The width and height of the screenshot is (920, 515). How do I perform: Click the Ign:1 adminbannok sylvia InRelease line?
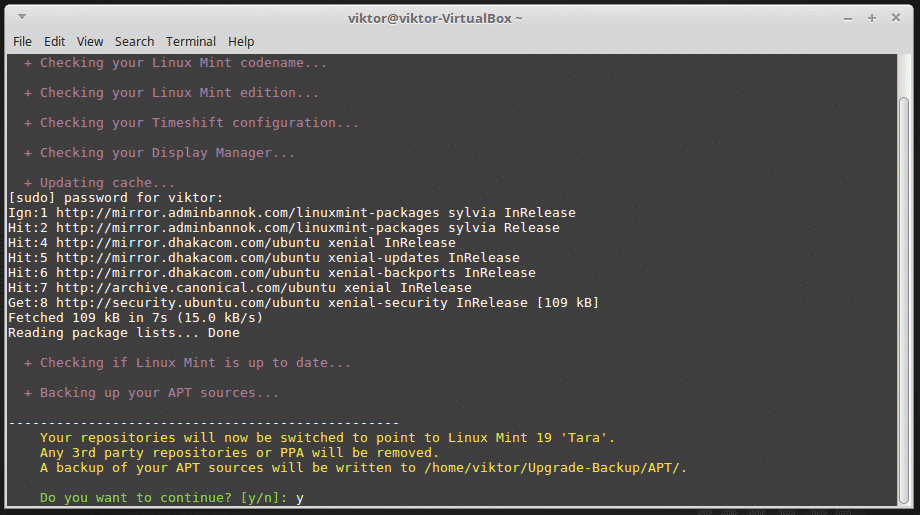coord(292,212)
